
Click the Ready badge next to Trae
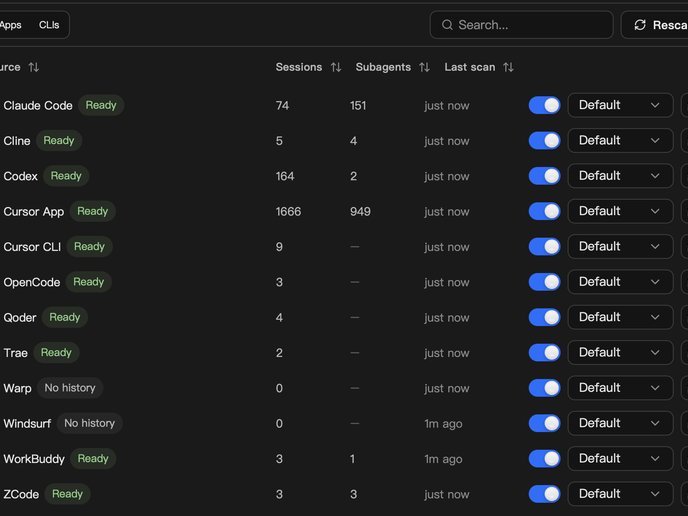point(56,353)
